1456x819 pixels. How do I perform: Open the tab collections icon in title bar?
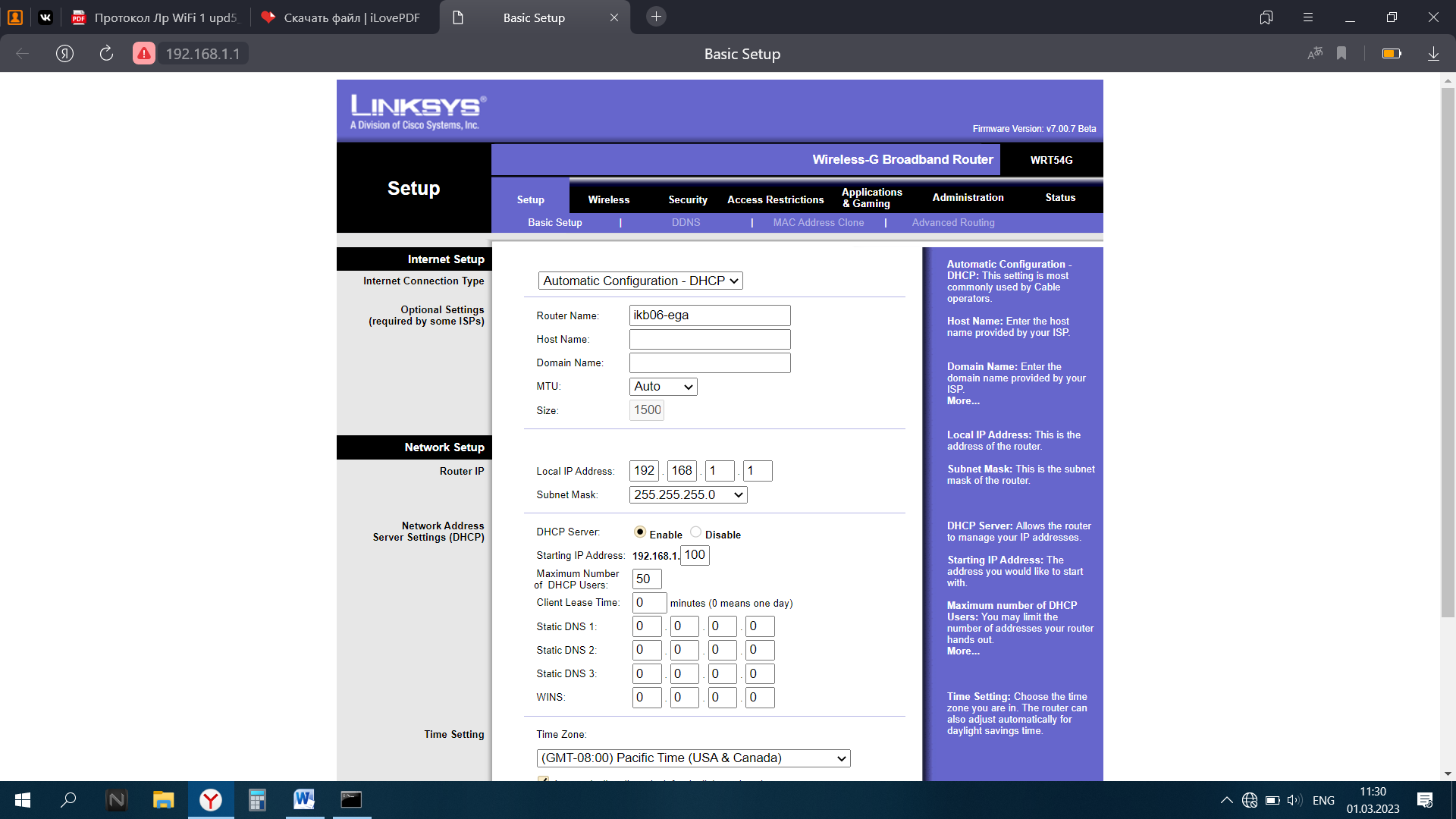1266,17
